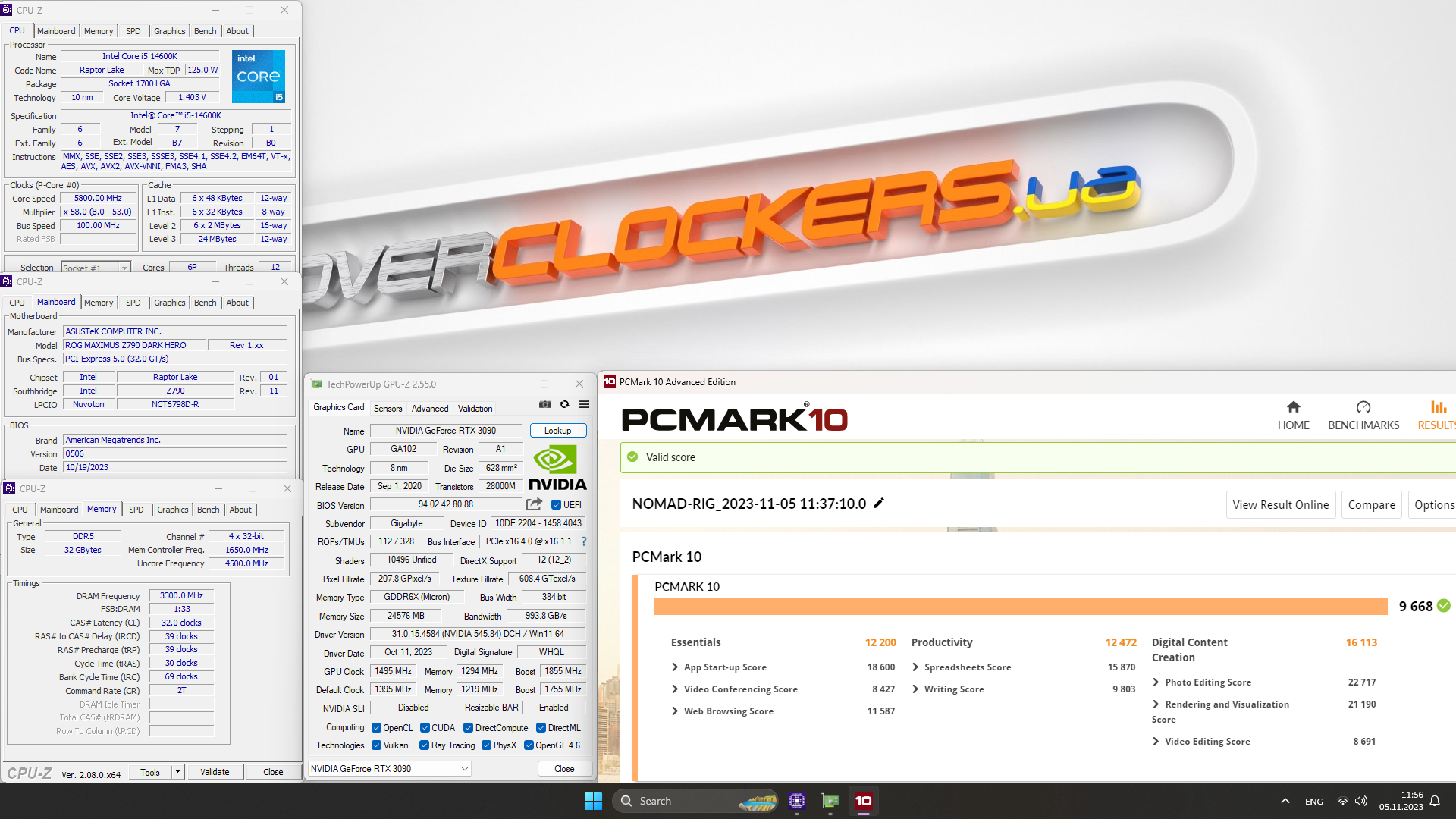Open PCMark 10 Benchmarks icon
Screen dimensions: 1456x819
point(1363,407)
